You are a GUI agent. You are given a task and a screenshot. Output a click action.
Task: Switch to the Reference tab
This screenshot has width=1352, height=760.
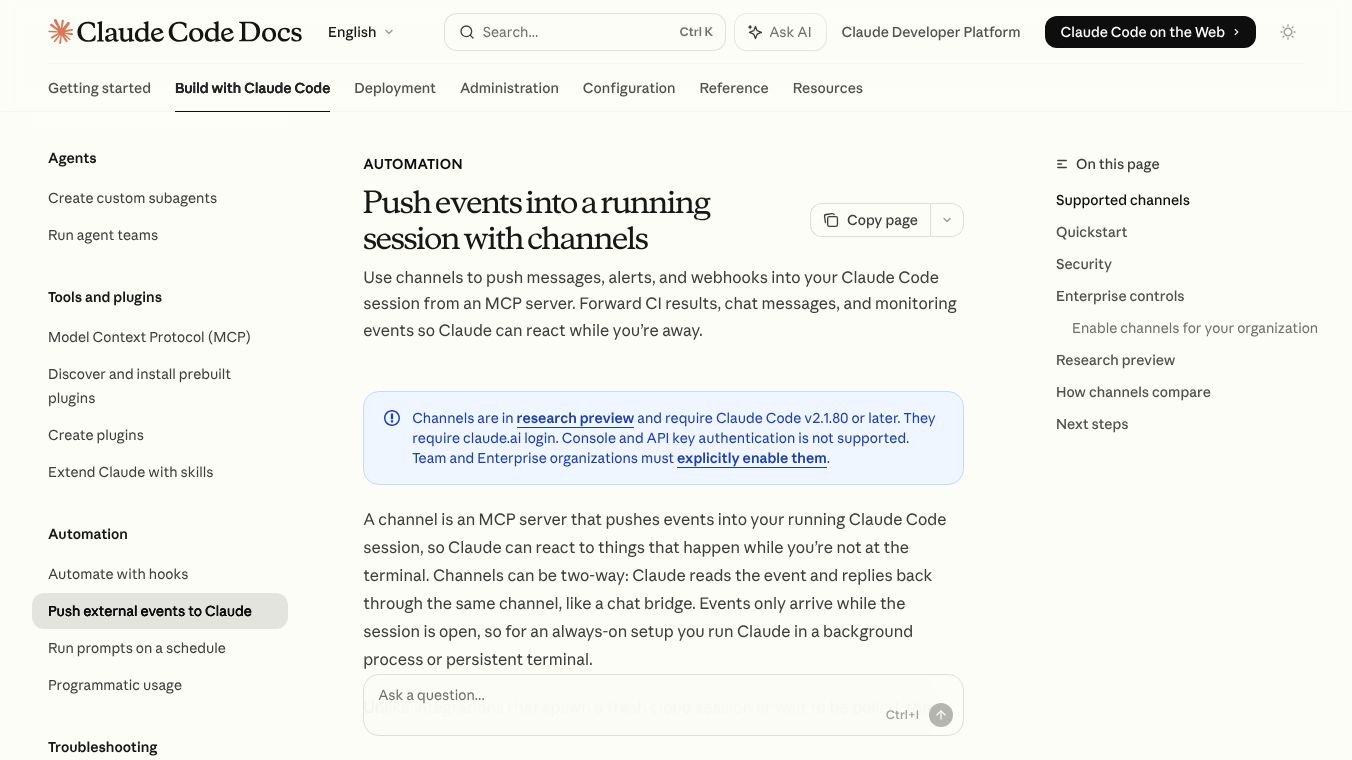coord(734,88)
